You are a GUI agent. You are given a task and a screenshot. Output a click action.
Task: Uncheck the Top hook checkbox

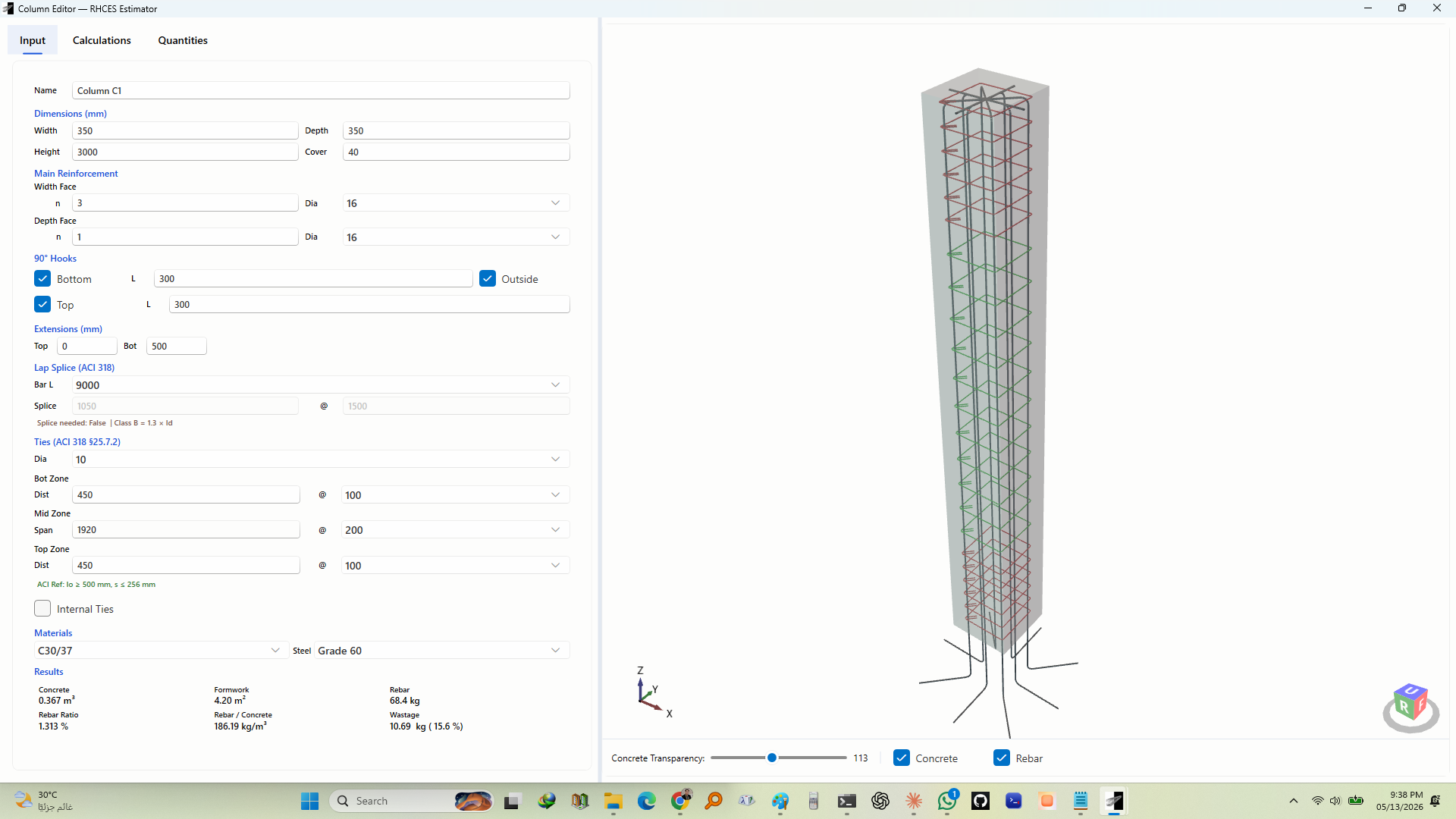(x=42, y=304)
